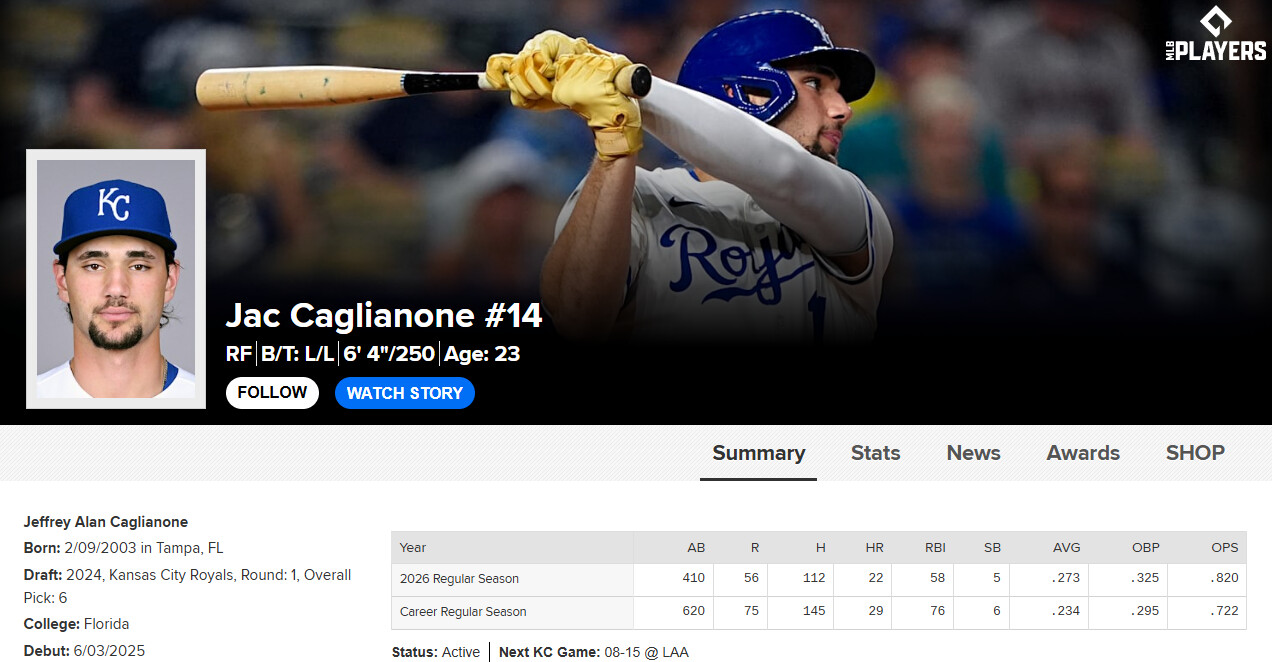
Task: Click the AB column header
Action: point(696,547)
